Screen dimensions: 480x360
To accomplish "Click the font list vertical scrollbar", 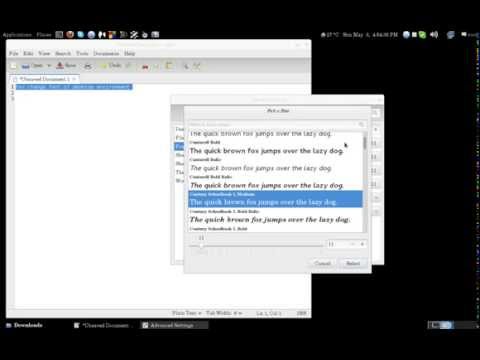I will click(x=365, y=182).
